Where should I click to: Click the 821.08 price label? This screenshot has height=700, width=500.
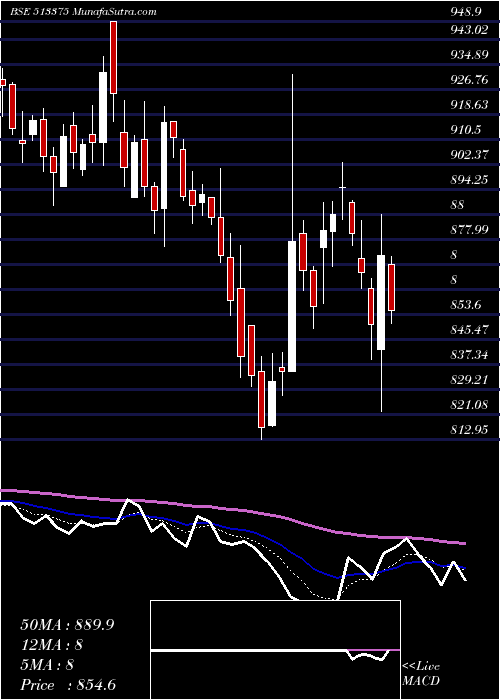point(469,405)
